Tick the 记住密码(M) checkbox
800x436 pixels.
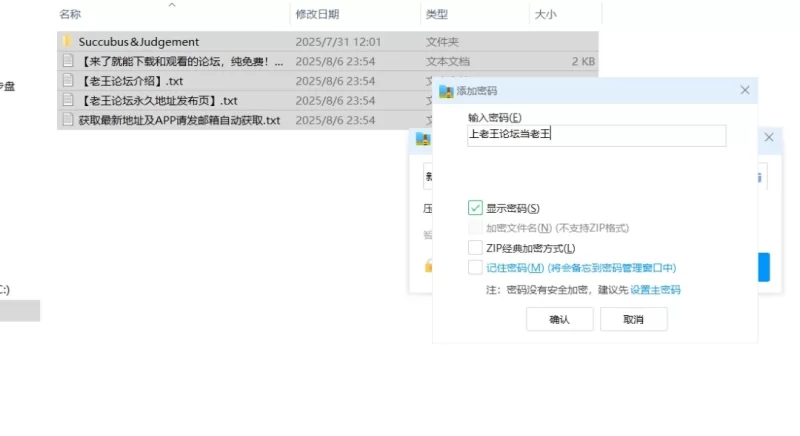(x=475, y=267)
